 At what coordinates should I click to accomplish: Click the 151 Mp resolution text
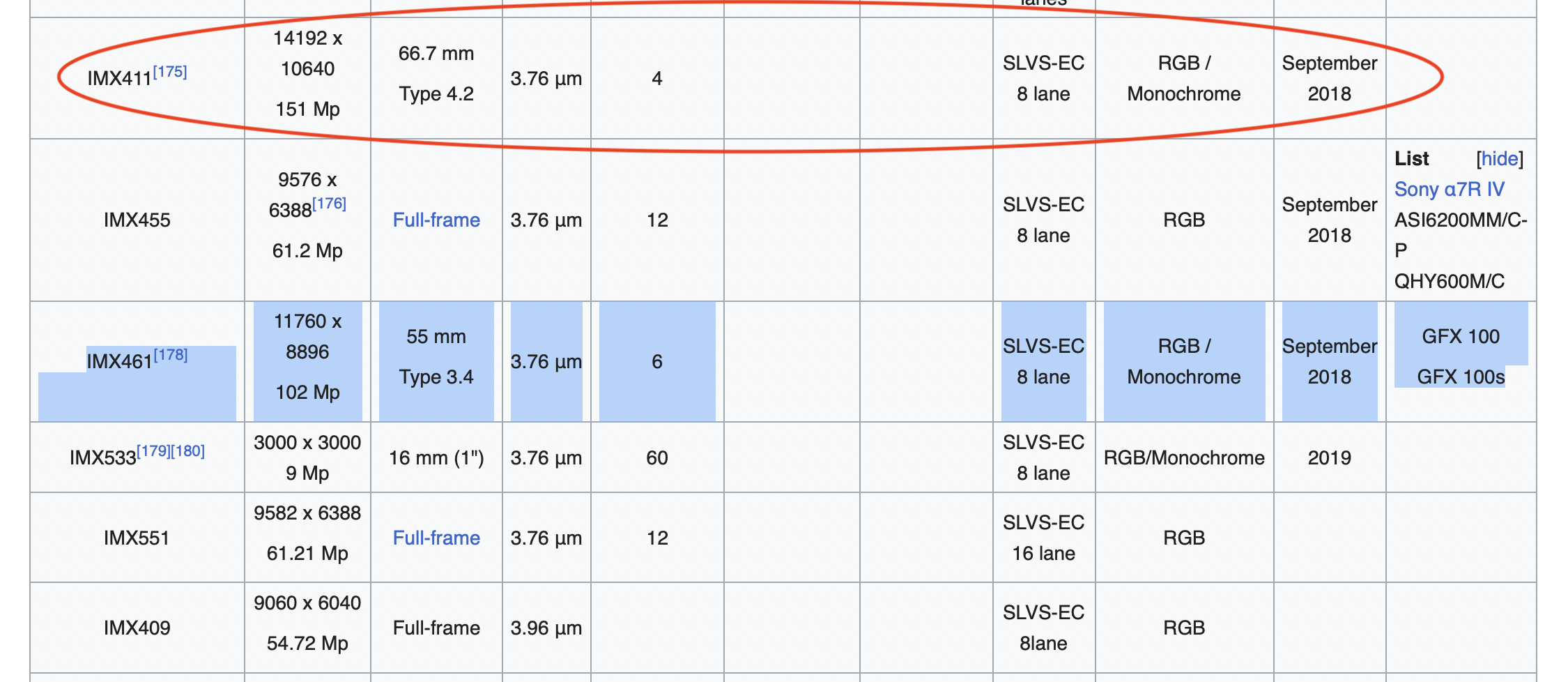pos(307,109)
